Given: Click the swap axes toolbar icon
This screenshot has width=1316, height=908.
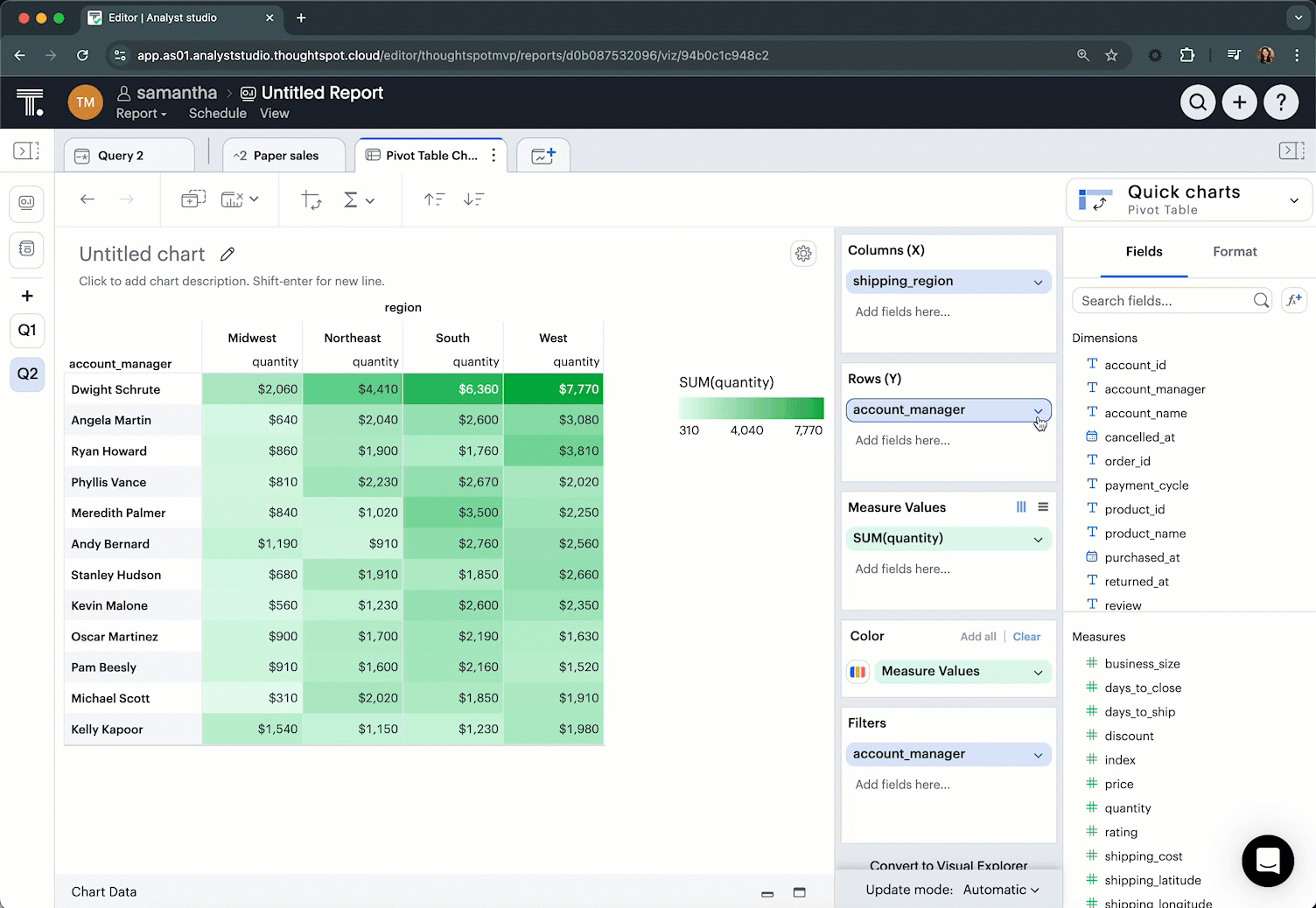Looking at the screenshot, I should coord(311,199).
